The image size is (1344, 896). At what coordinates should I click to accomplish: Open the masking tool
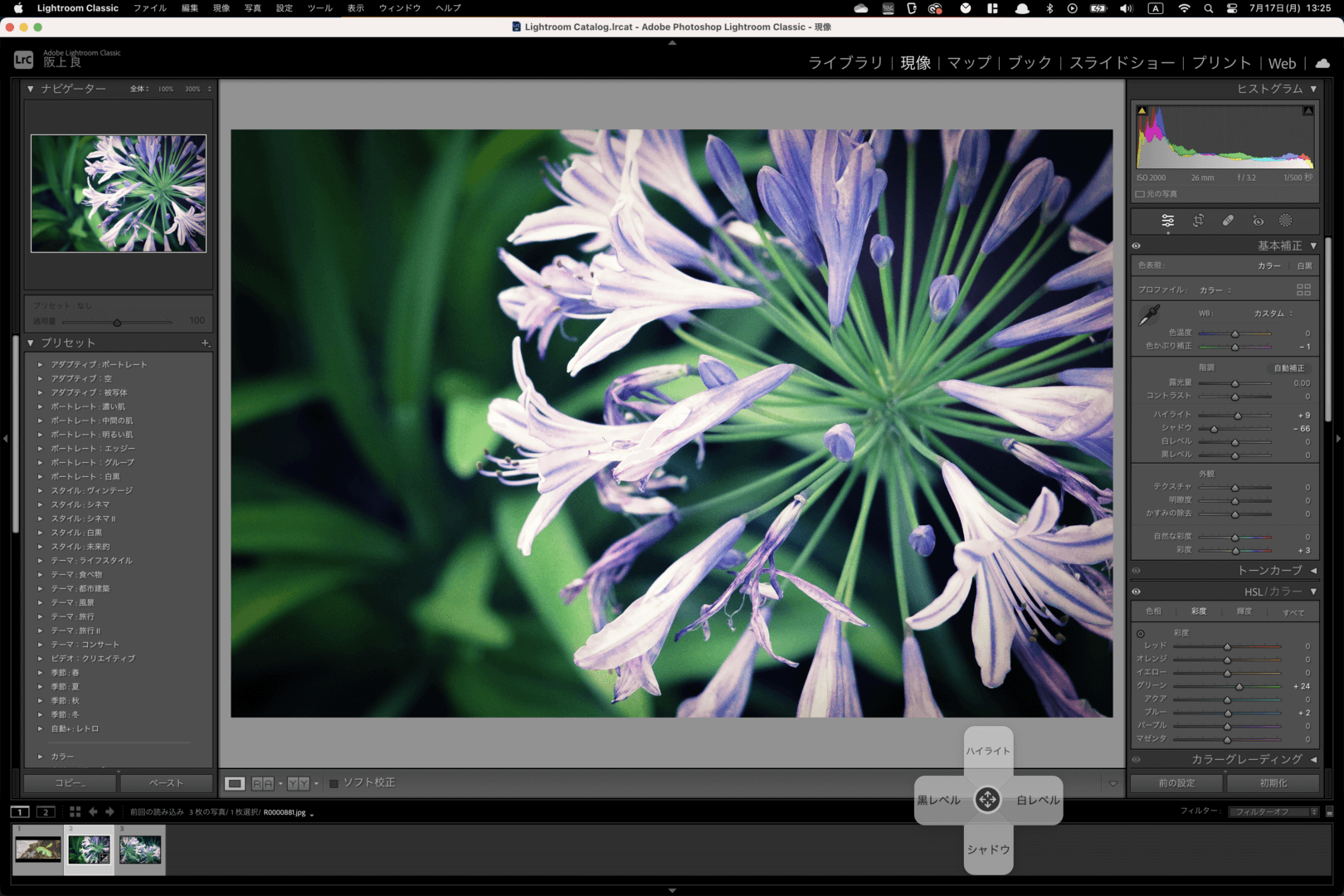(x=1285, y=221)
